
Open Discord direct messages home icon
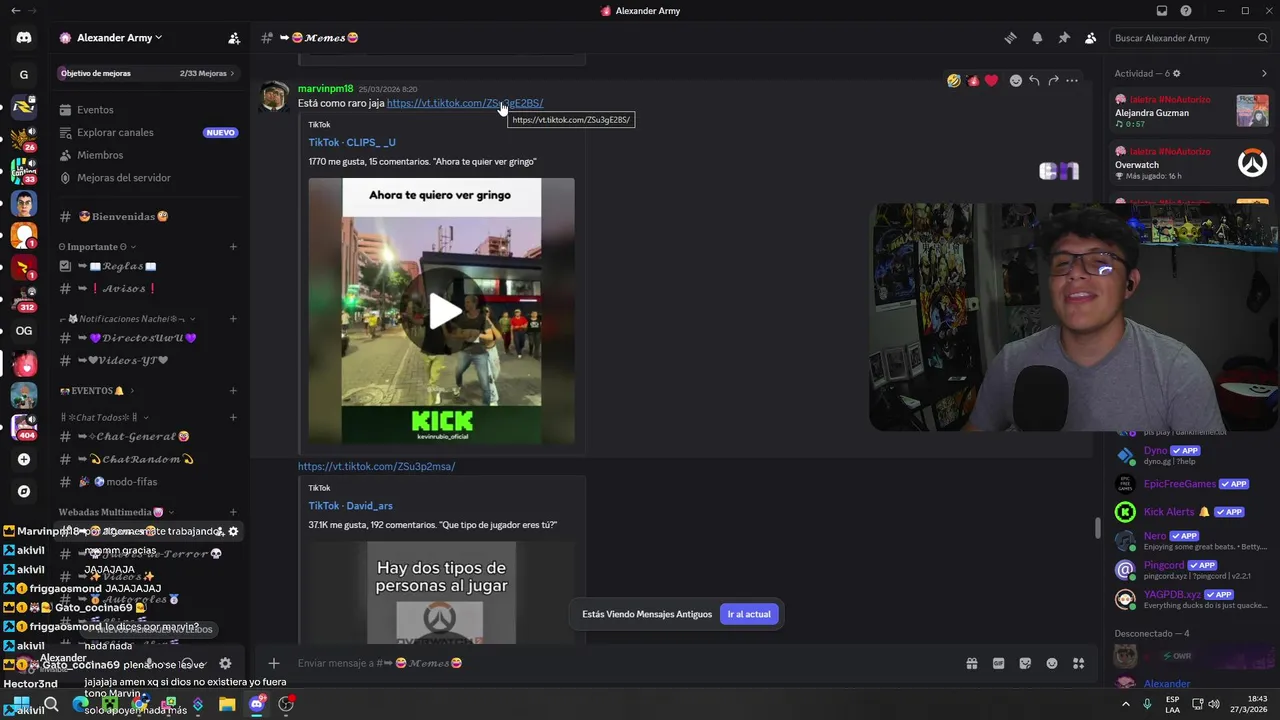(24, 38)
